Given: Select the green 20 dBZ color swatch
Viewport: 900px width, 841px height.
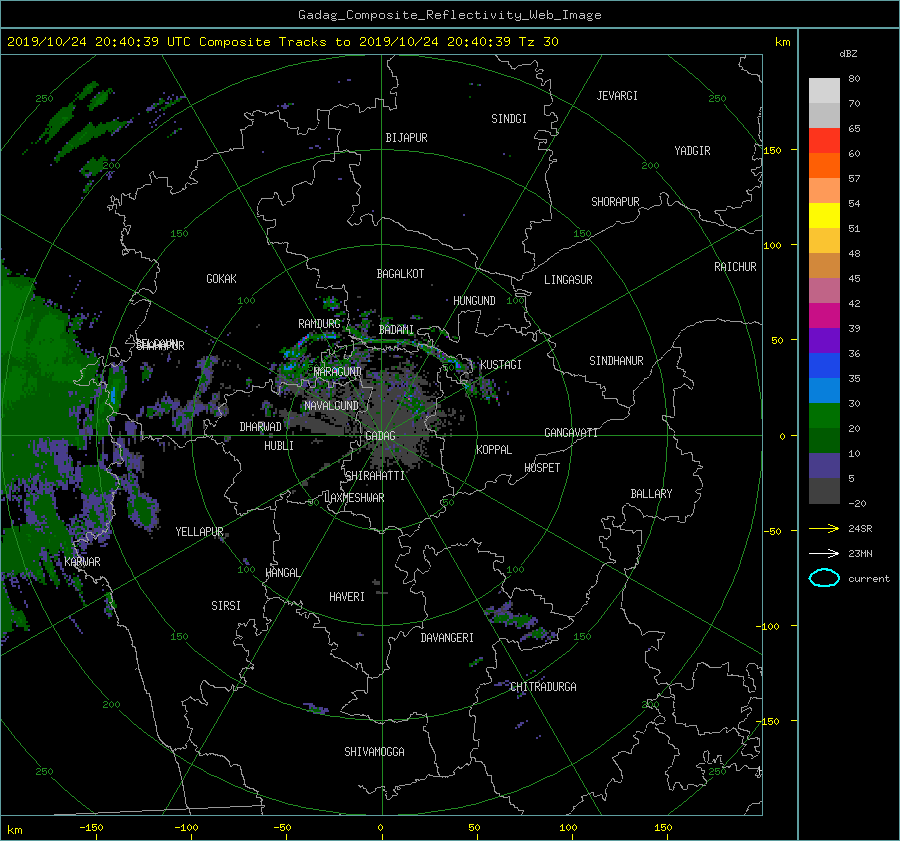Looking at the screenshot, I should 824,416.
